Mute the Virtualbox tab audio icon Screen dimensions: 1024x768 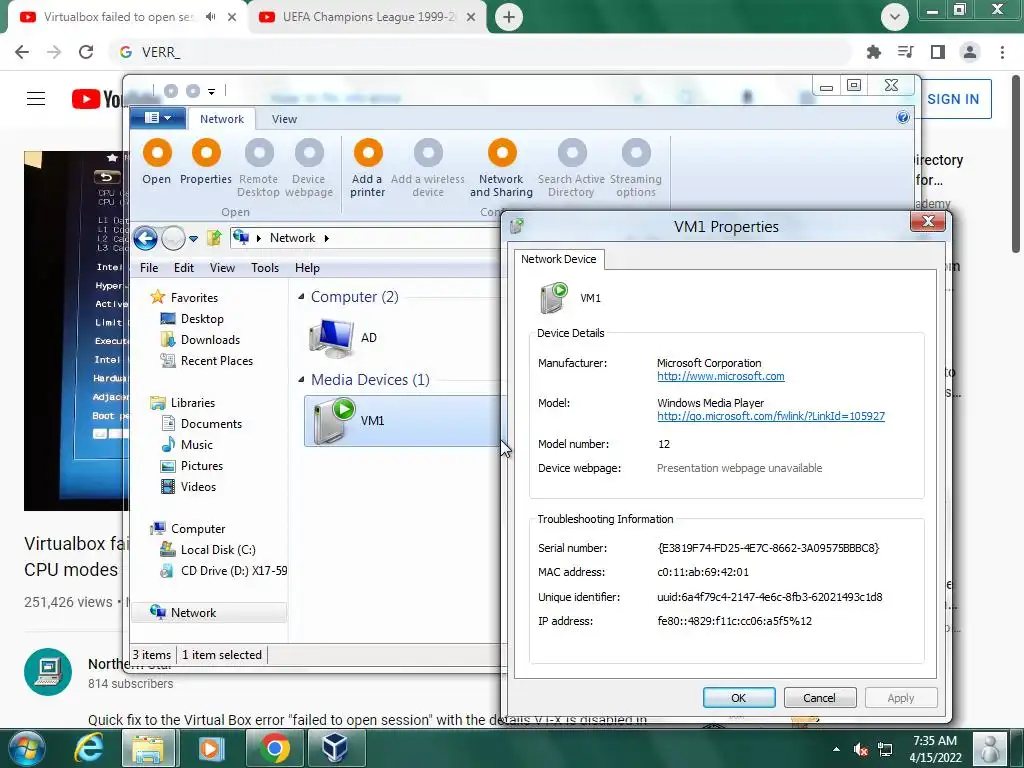pyautogui.click(x=210, y=17)
